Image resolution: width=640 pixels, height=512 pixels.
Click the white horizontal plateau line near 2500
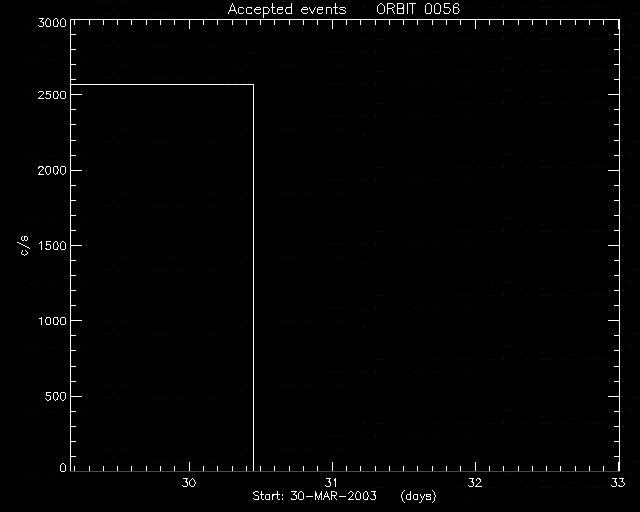click(162, 85)
